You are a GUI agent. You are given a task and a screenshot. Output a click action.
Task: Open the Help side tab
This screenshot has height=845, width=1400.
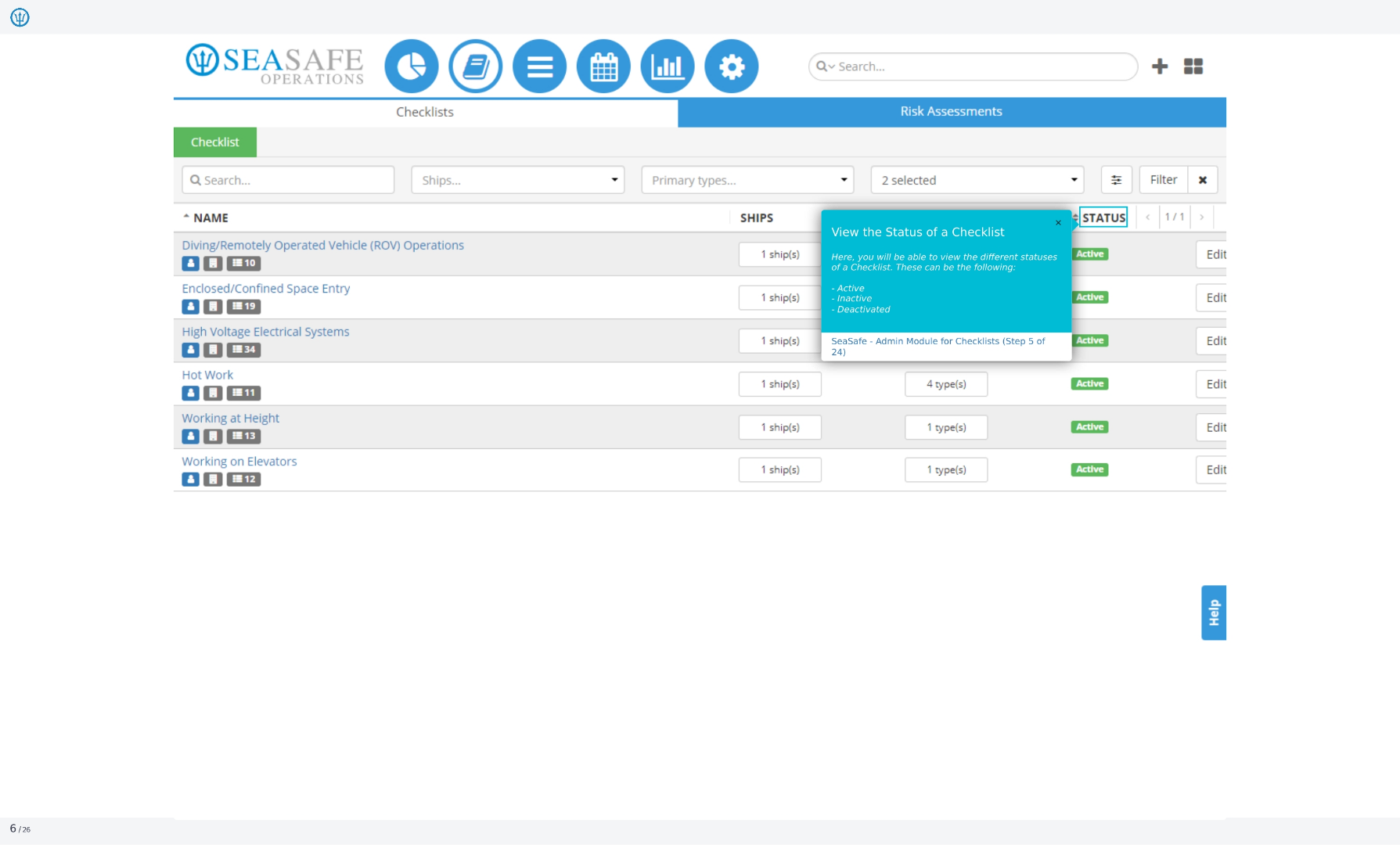click(x=1214, y=613)
